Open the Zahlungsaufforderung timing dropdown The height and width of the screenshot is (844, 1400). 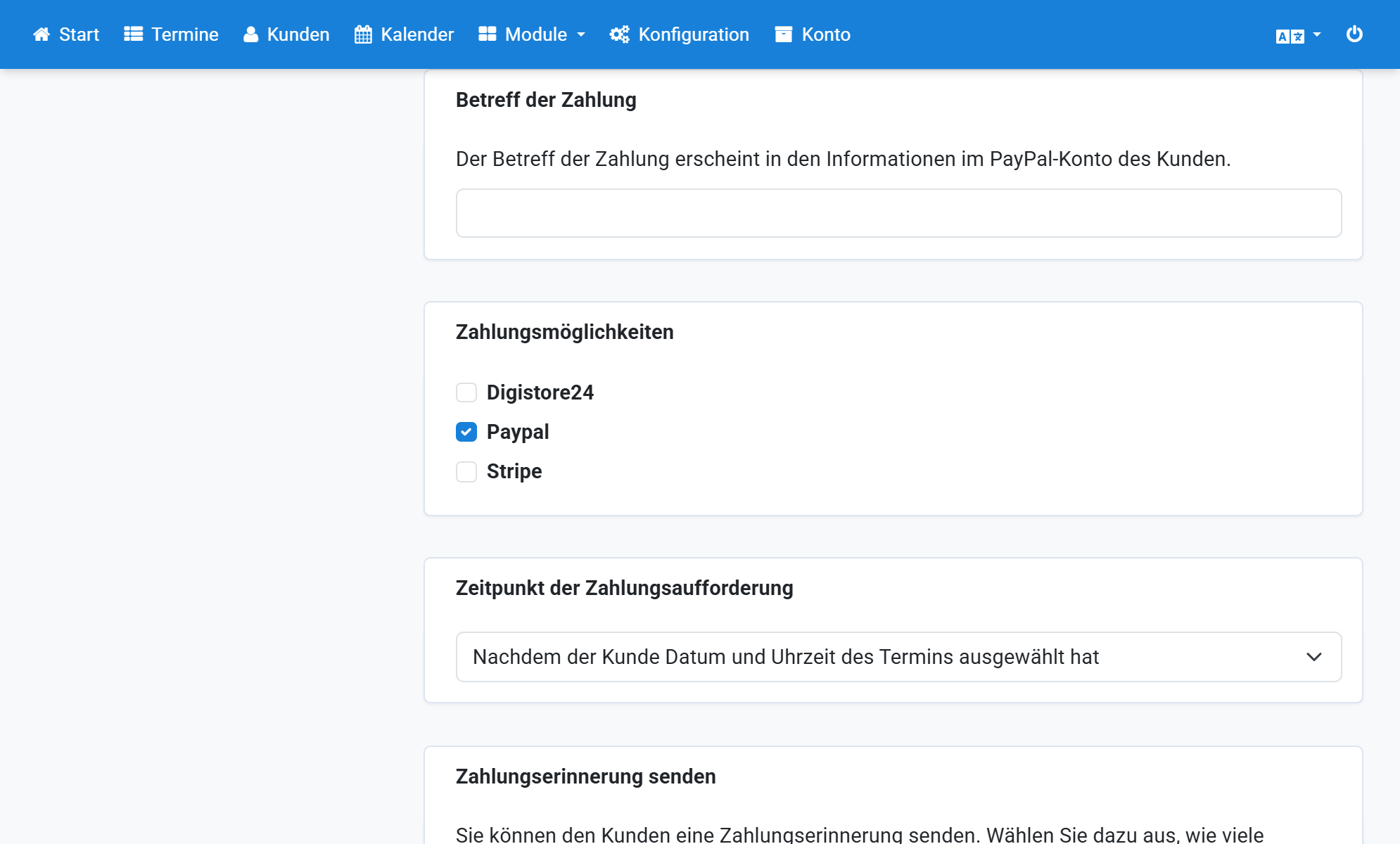(898, 657)
